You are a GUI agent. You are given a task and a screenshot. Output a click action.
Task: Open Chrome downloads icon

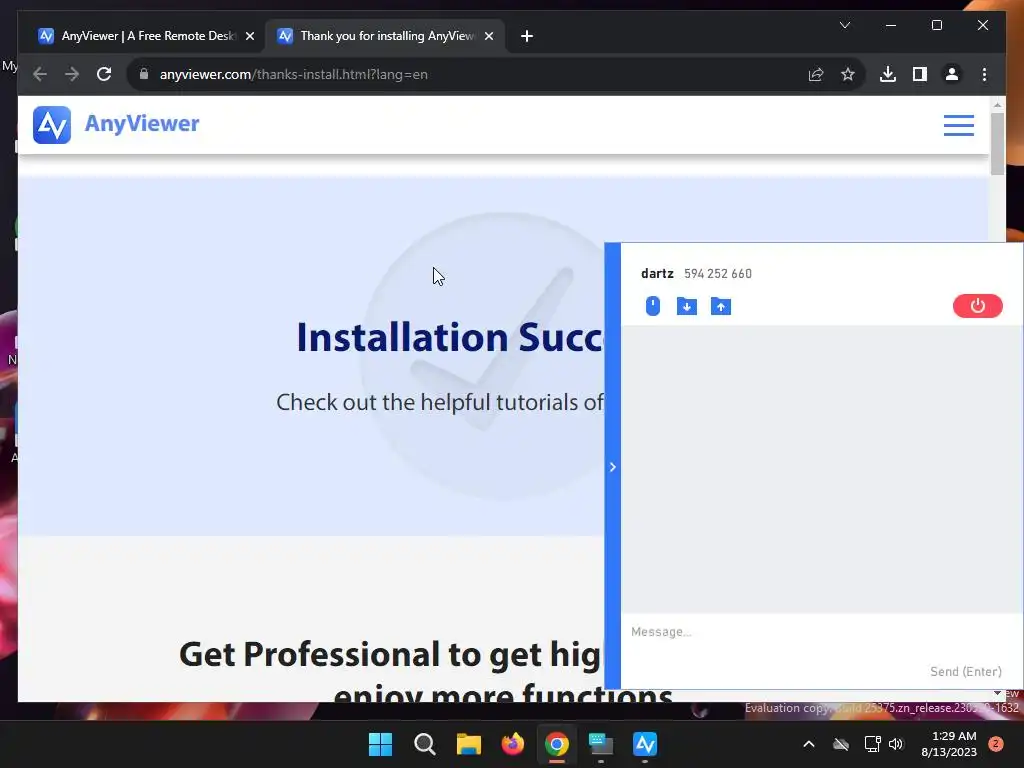[x=888, y=74]
